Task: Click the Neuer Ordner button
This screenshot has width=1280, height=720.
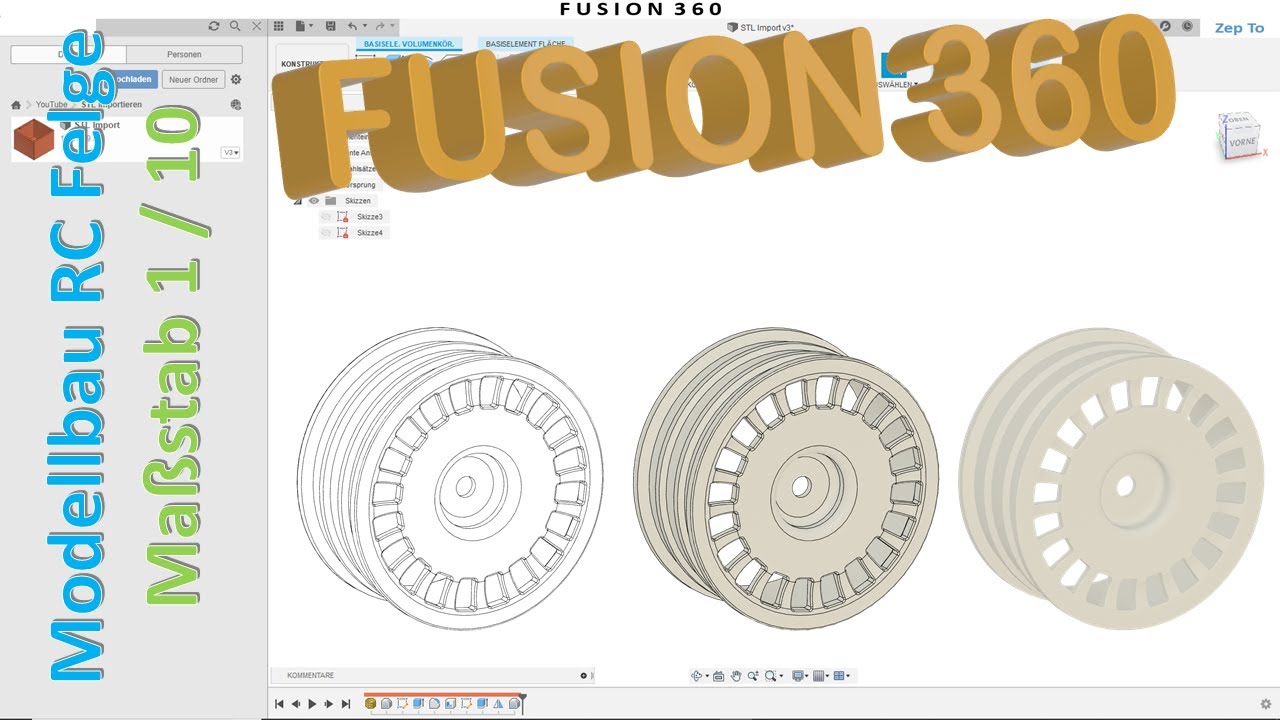Action: [x=193, y=79]
